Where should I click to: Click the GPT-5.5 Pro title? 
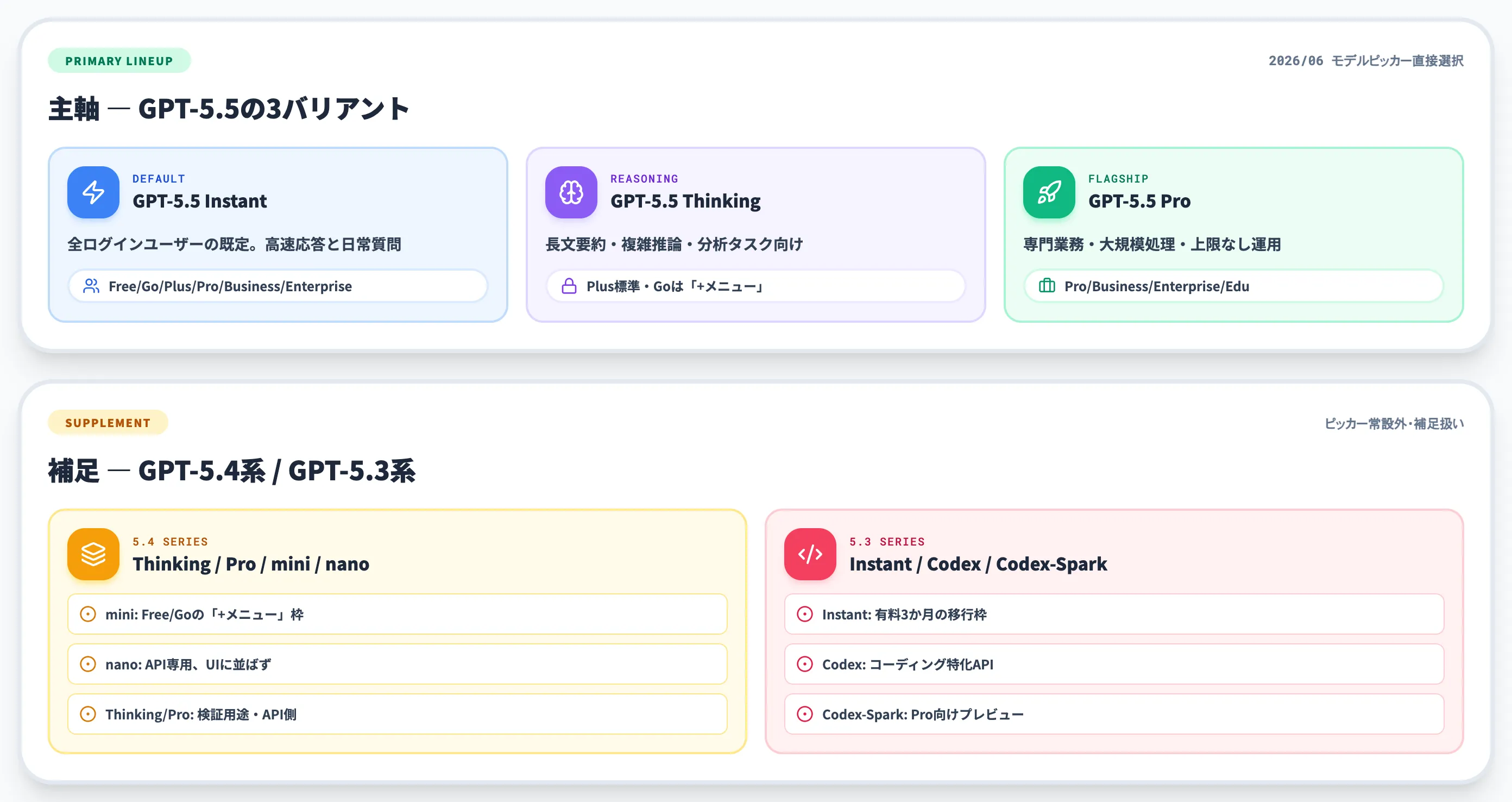coord(1139,202)
